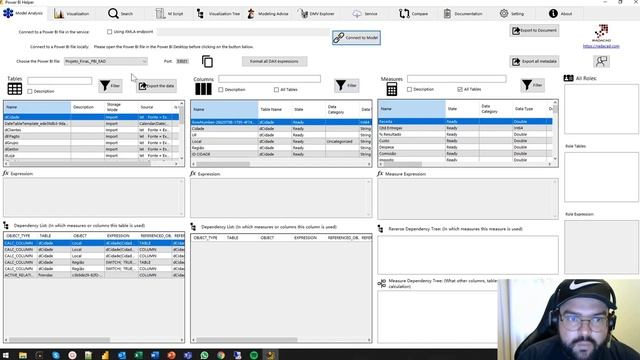Enable Using XMLA endpoint checkbox
The width and height of the screenshot is (640, 360).
109,31
